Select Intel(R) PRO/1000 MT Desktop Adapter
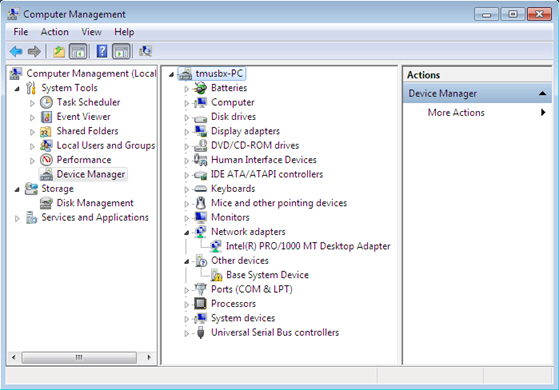 tap(308, 246)
